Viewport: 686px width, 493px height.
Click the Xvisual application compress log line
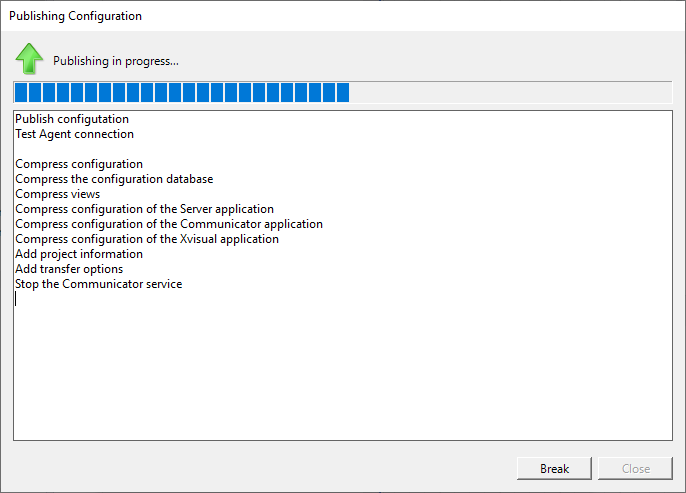pos(147,239)
